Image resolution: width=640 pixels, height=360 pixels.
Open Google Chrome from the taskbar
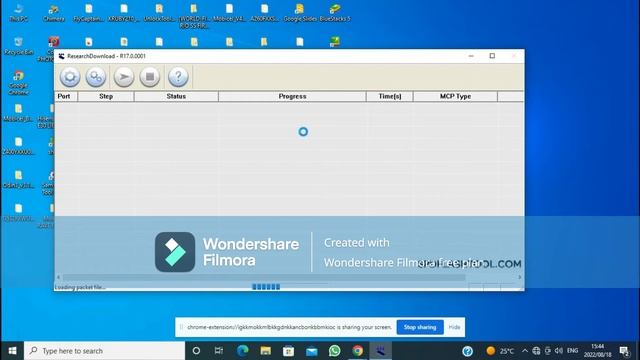point(358,351)
